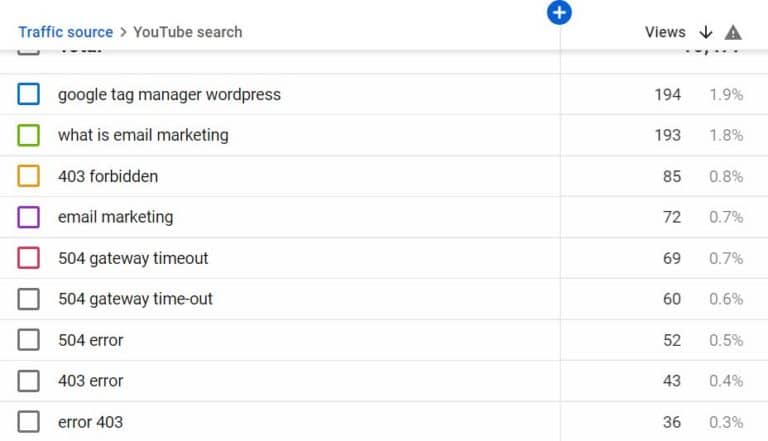Check the orange 403 forbidden box
Image resolution: width=768 pixels, height=441 pixels.
click(28, 176)
